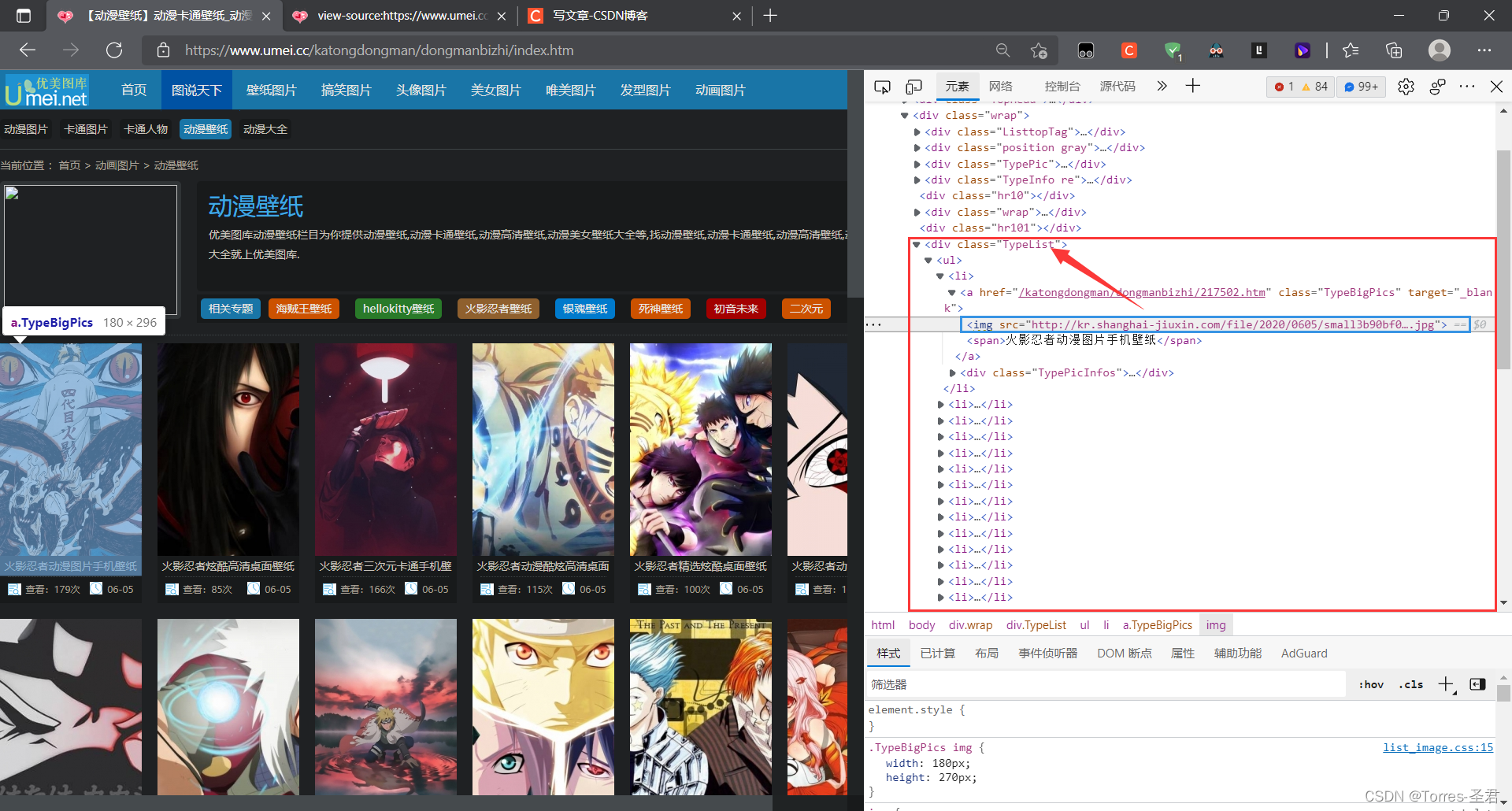The image size is (1512, 811).
Task: Switch to the 源代码 DevTools tab
Action: pos(1117,87)
